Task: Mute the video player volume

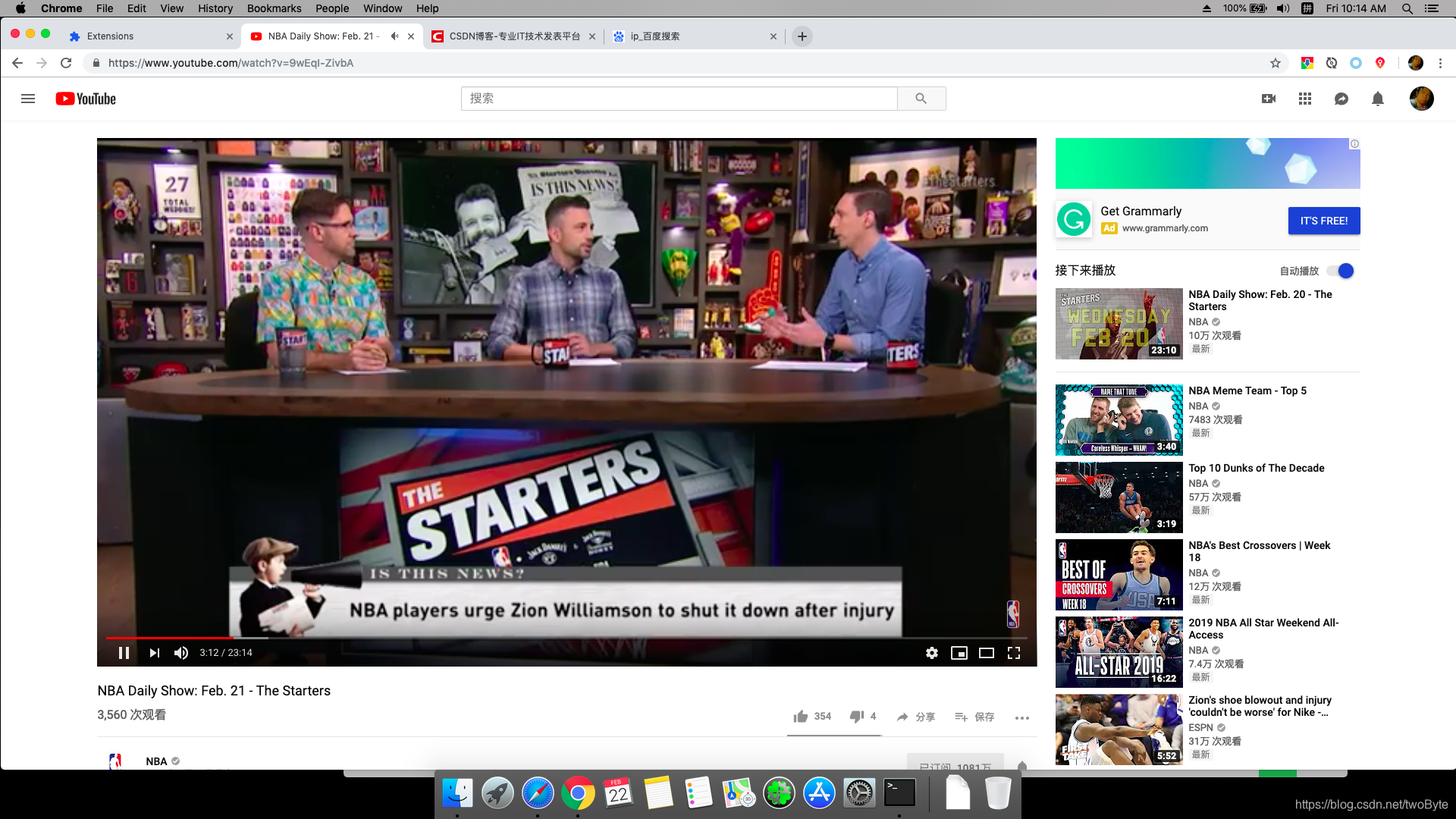Action: click(181, 653)
